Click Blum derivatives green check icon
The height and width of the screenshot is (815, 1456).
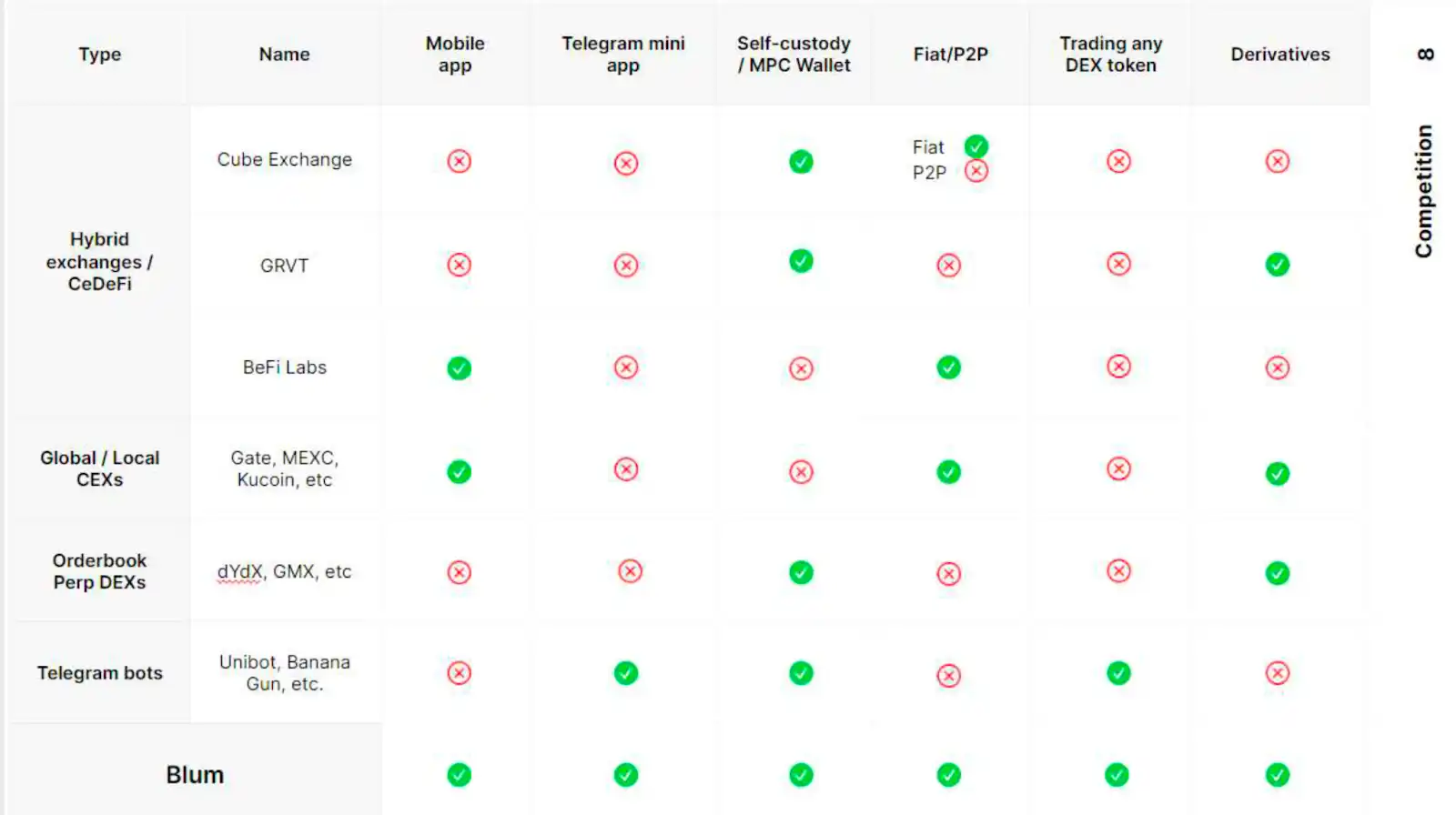(1278, 775)
